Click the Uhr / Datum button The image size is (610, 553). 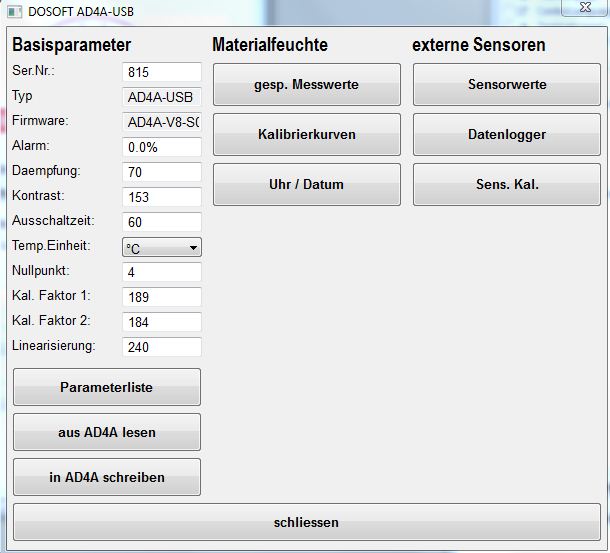pos(307,184)
